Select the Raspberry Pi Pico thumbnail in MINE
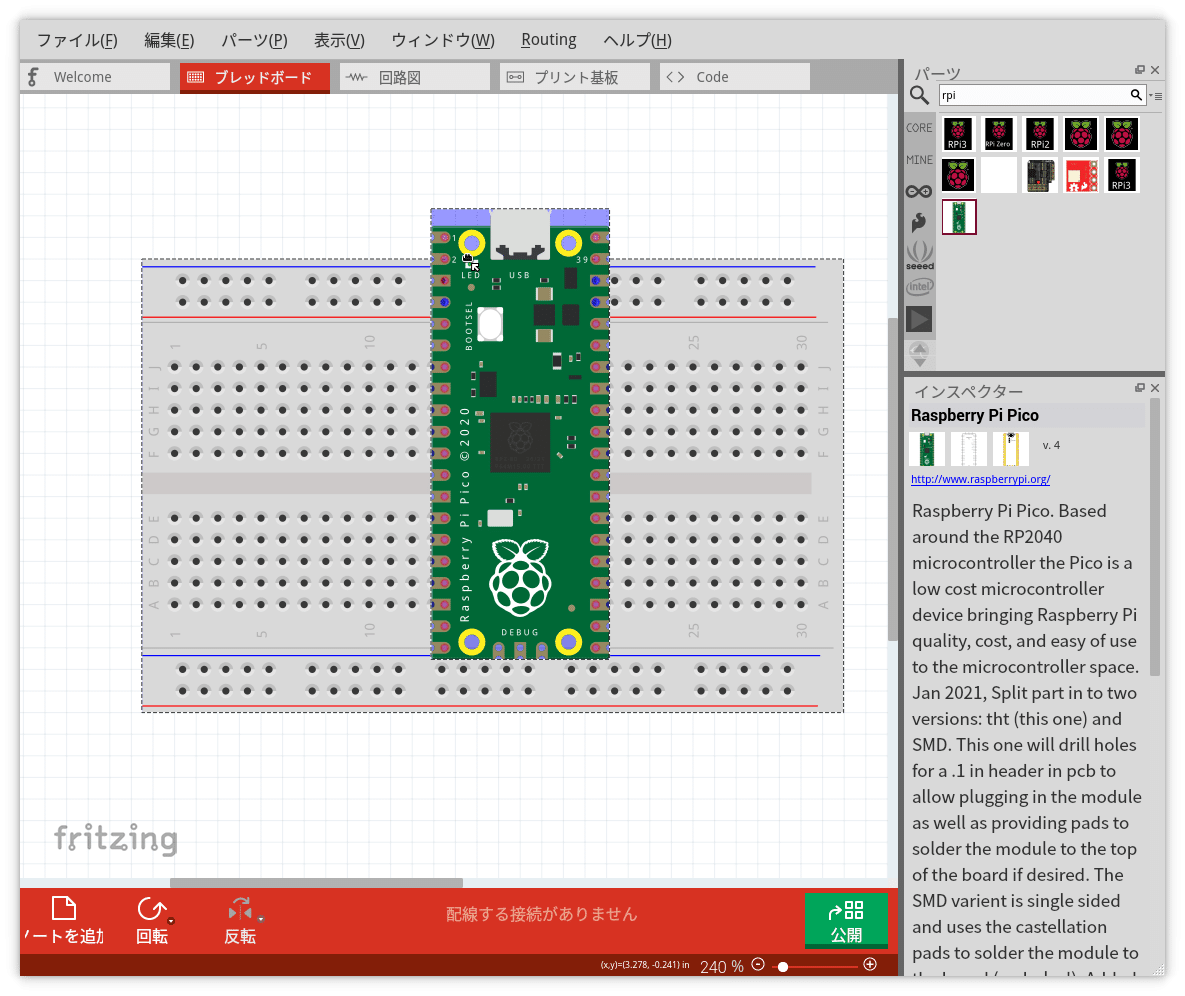 (x=959, y=217)
